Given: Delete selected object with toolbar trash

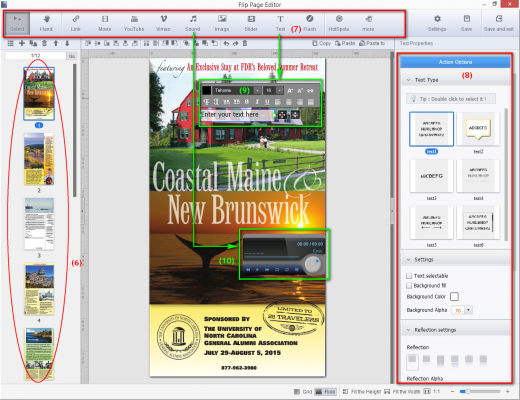Looking at the screenshot, I should (245, 43).
